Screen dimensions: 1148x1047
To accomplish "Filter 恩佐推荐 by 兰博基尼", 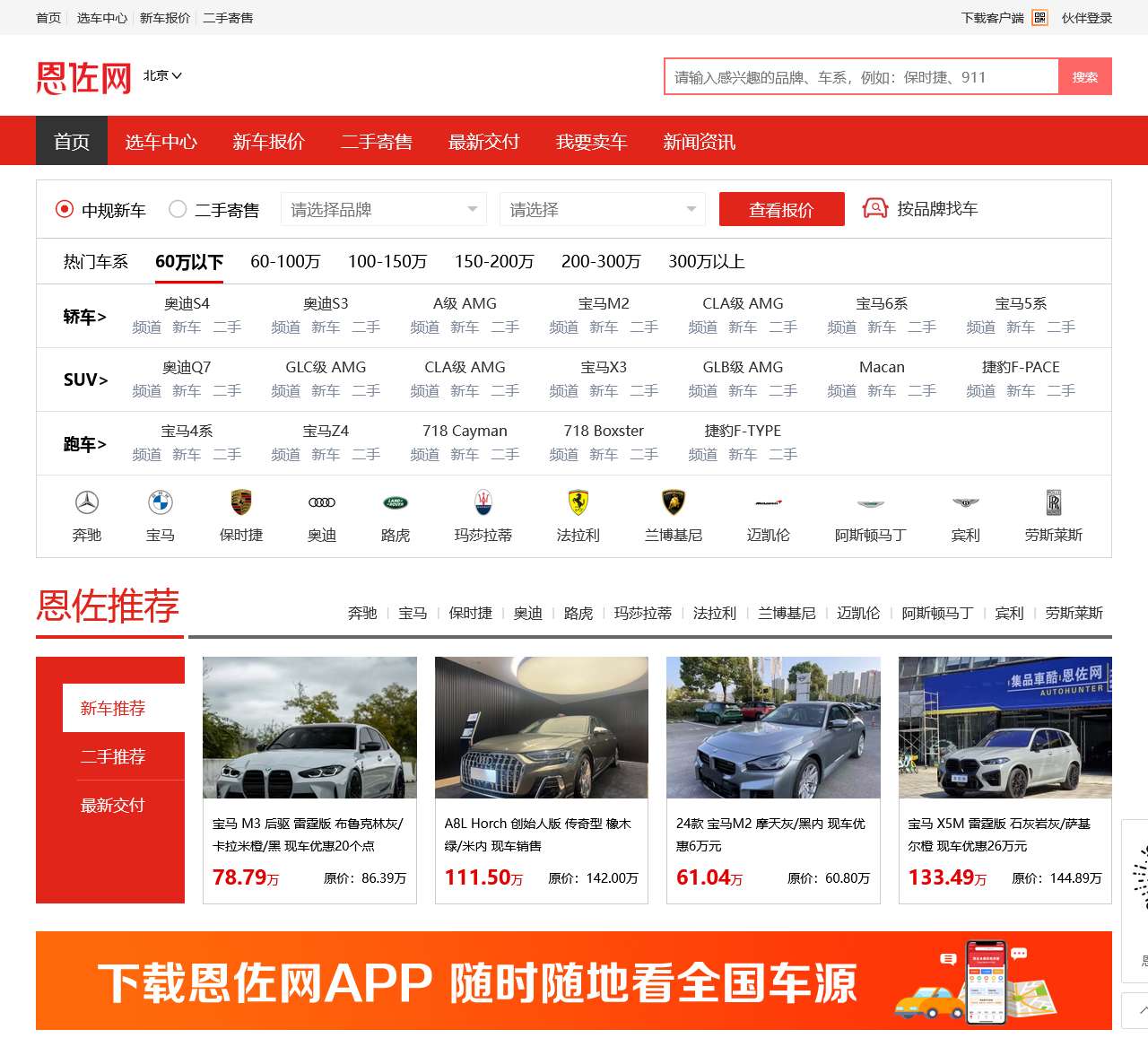I will 787,613.
